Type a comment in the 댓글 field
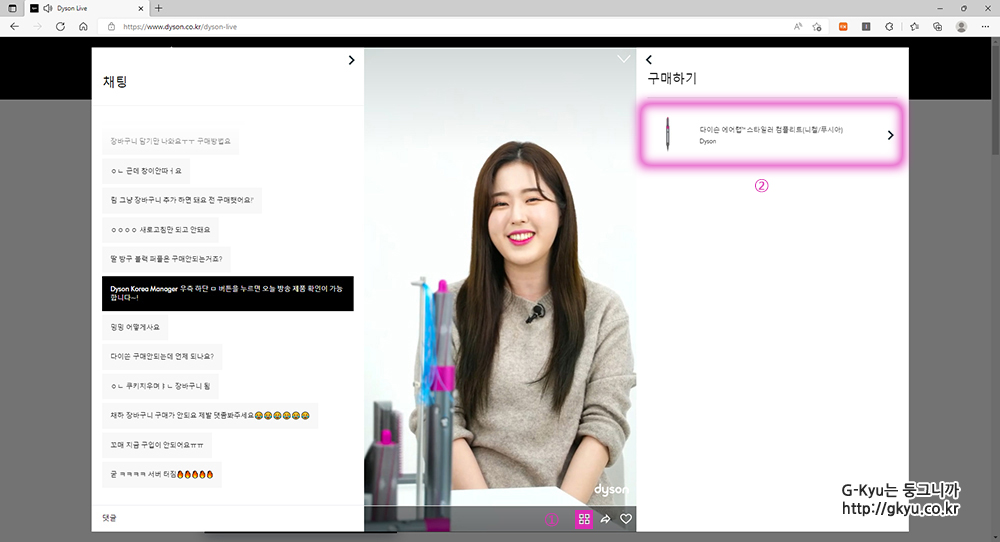 coord(228,518)
